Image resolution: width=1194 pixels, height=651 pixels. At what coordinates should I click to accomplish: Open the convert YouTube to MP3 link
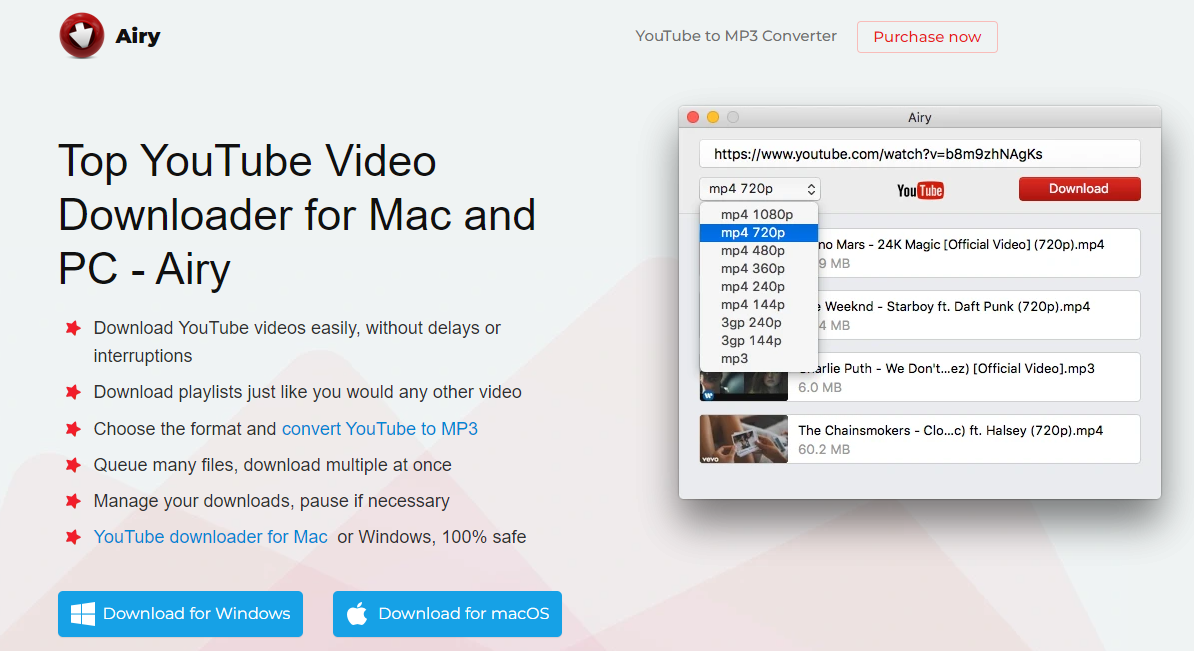[380, 429]
